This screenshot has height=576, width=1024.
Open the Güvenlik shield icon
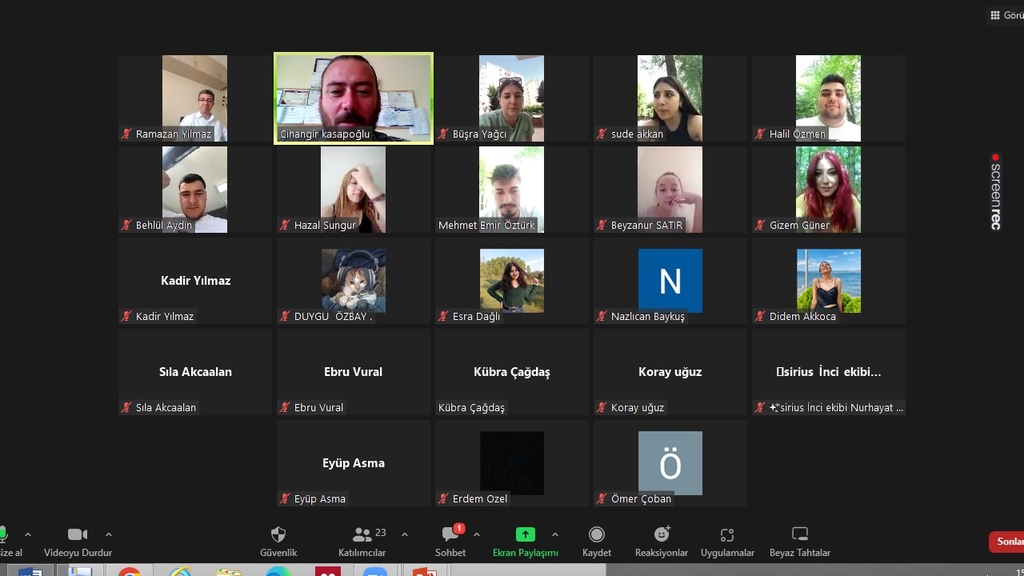click(278, 535)
